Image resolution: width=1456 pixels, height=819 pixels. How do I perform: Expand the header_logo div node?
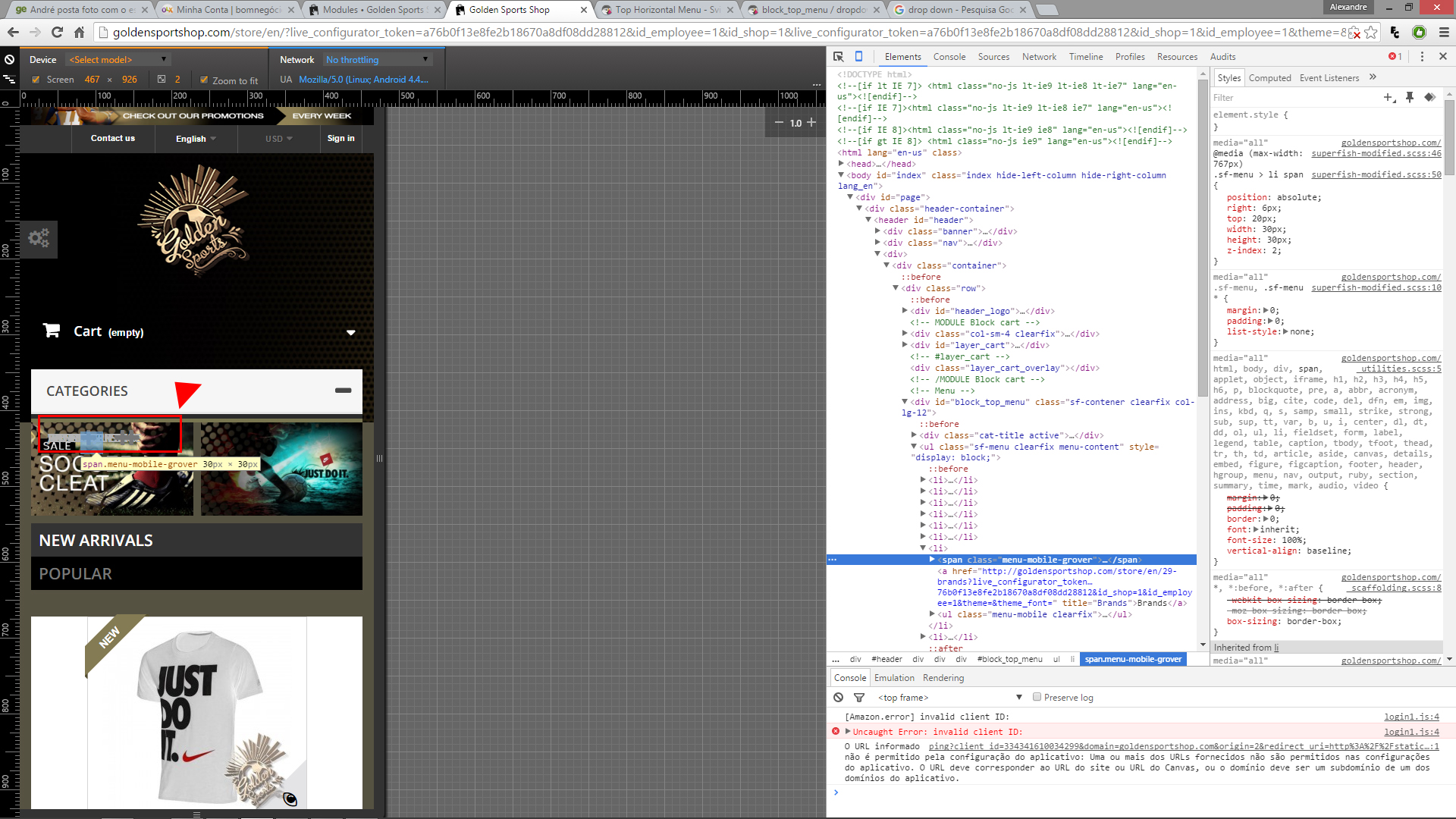[905, 311]
